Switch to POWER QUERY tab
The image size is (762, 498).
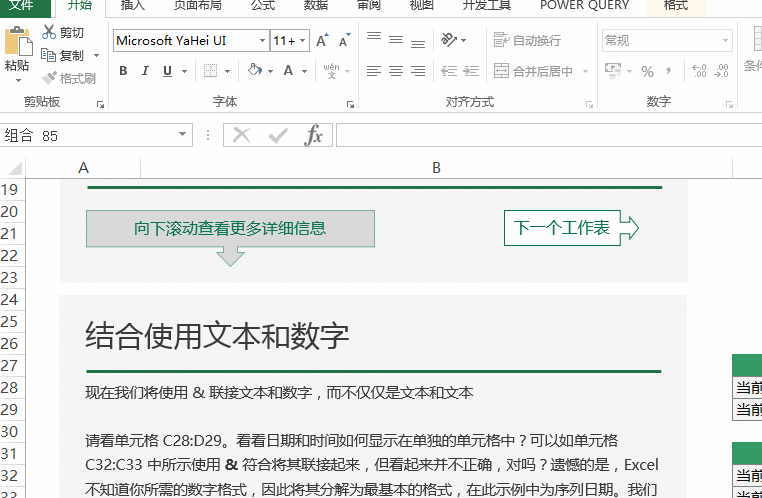[x=584, y=6]
